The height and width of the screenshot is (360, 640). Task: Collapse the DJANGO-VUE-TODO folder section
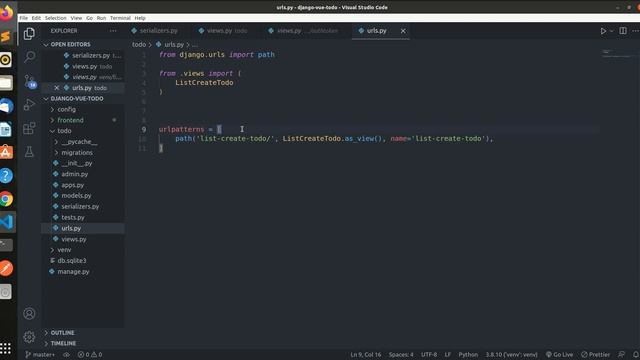(77, 99)
